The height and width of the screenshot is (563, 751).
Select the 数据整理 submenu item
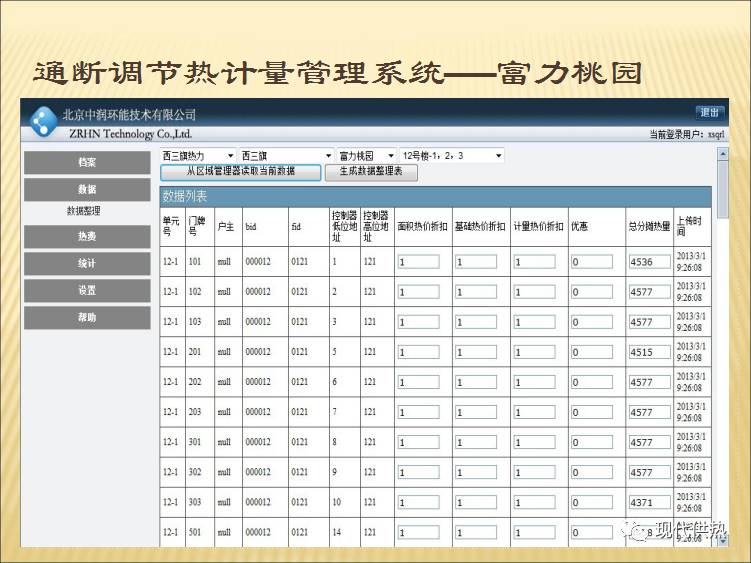point(83,210)
